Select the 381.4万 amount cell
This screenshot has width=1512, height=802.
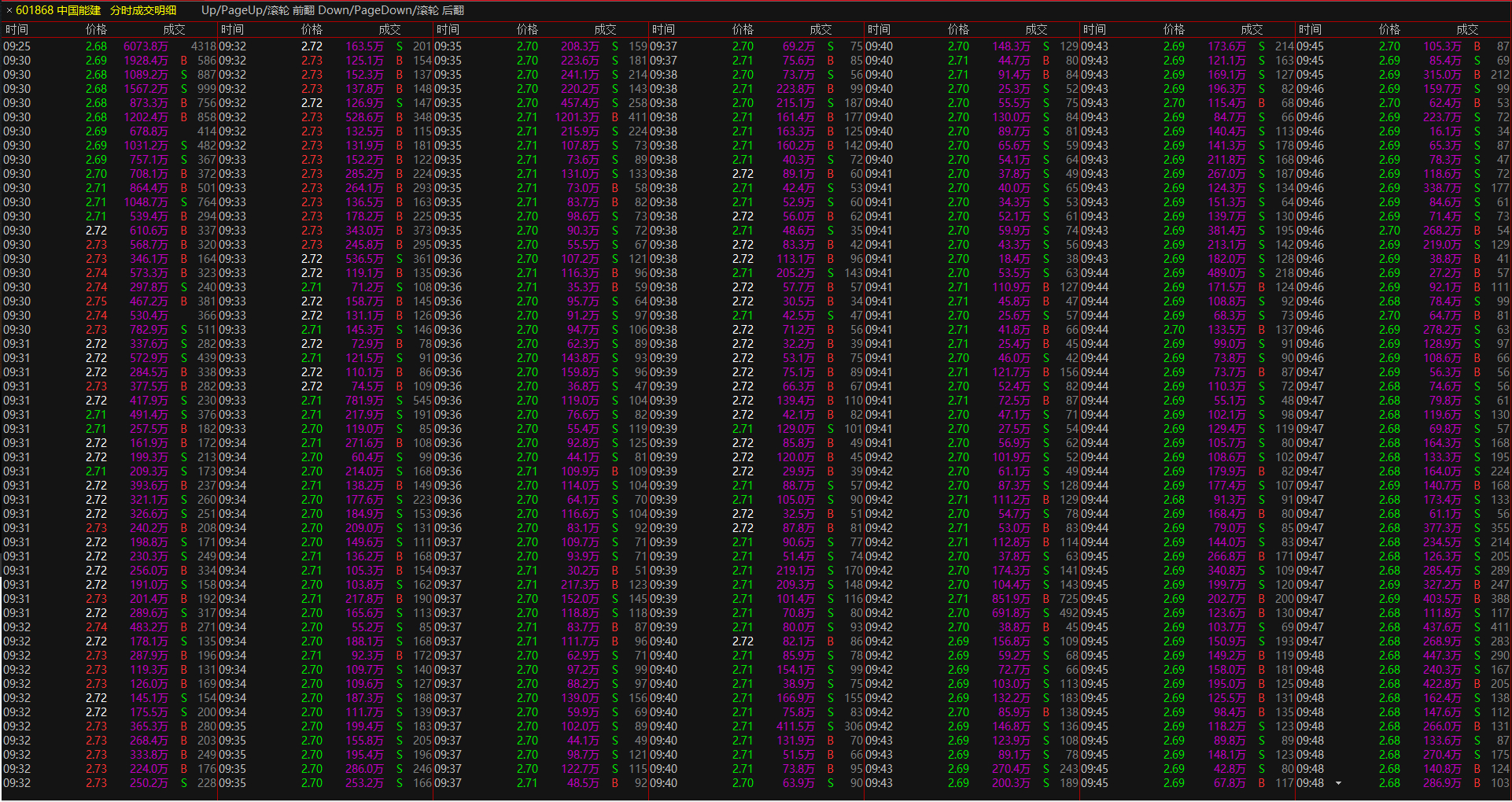[x=1226, y=231]
